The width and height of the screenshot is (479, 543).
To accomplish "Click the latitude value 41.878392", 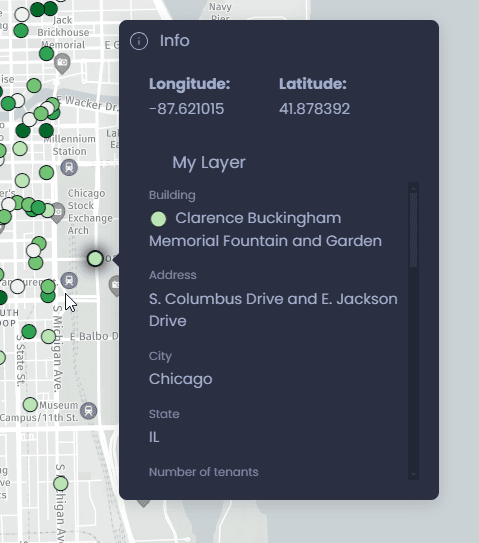I will pos(314,109).
